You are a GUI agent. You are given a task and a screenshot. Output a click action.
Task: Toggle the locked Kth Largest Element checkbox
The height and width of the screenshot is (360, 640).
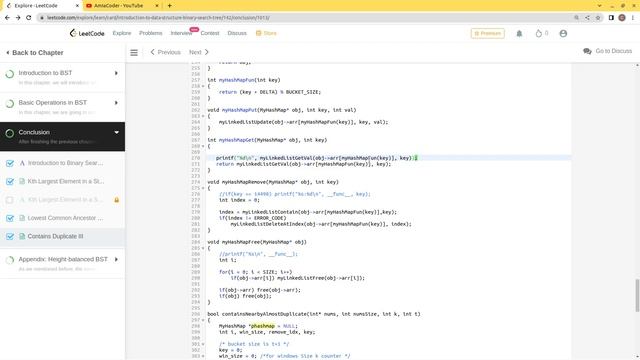point(10,200)
